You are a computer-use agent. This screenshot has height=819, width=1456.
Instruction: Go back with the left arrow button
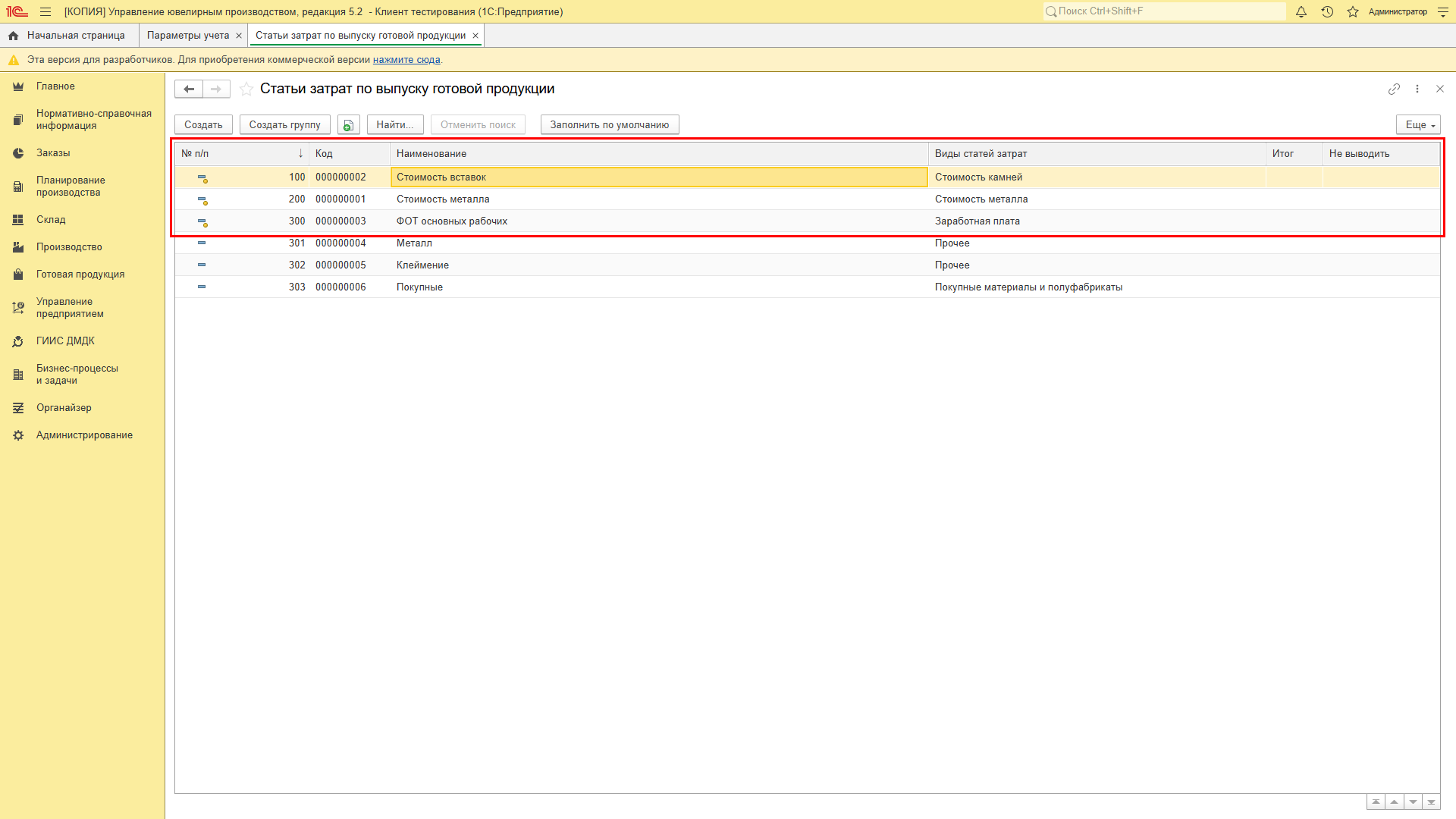189,89
